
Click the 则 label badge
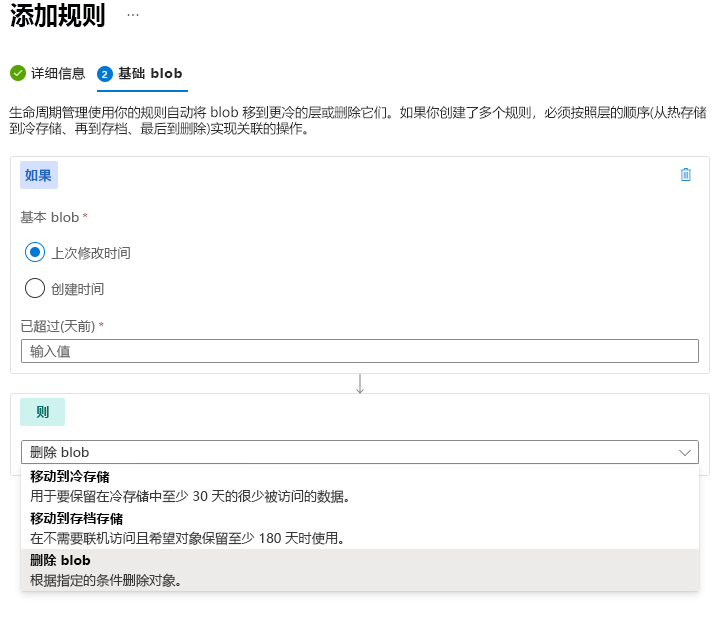(42, 412)
